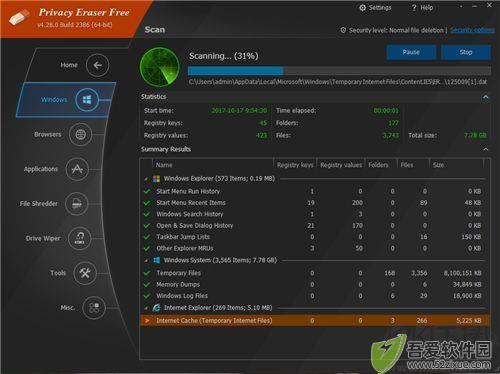Click the Home back-arrow icon
Screen dimensions: 500x374
point(97,65)
